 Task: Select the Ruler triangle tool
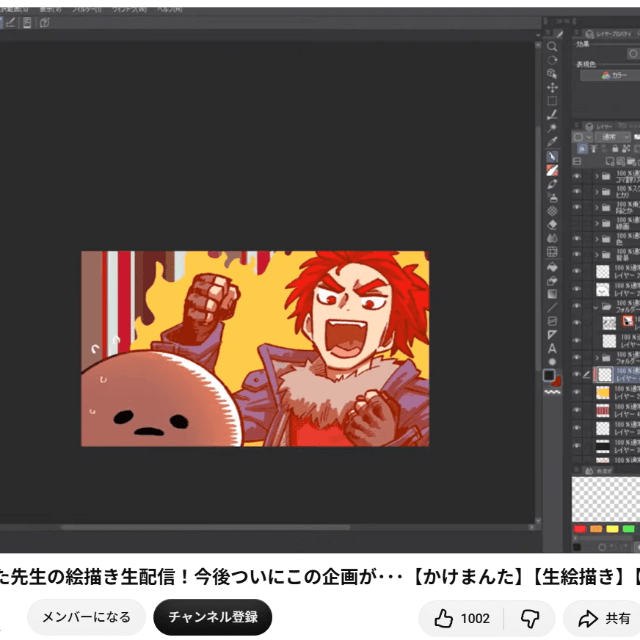point(552,335)
